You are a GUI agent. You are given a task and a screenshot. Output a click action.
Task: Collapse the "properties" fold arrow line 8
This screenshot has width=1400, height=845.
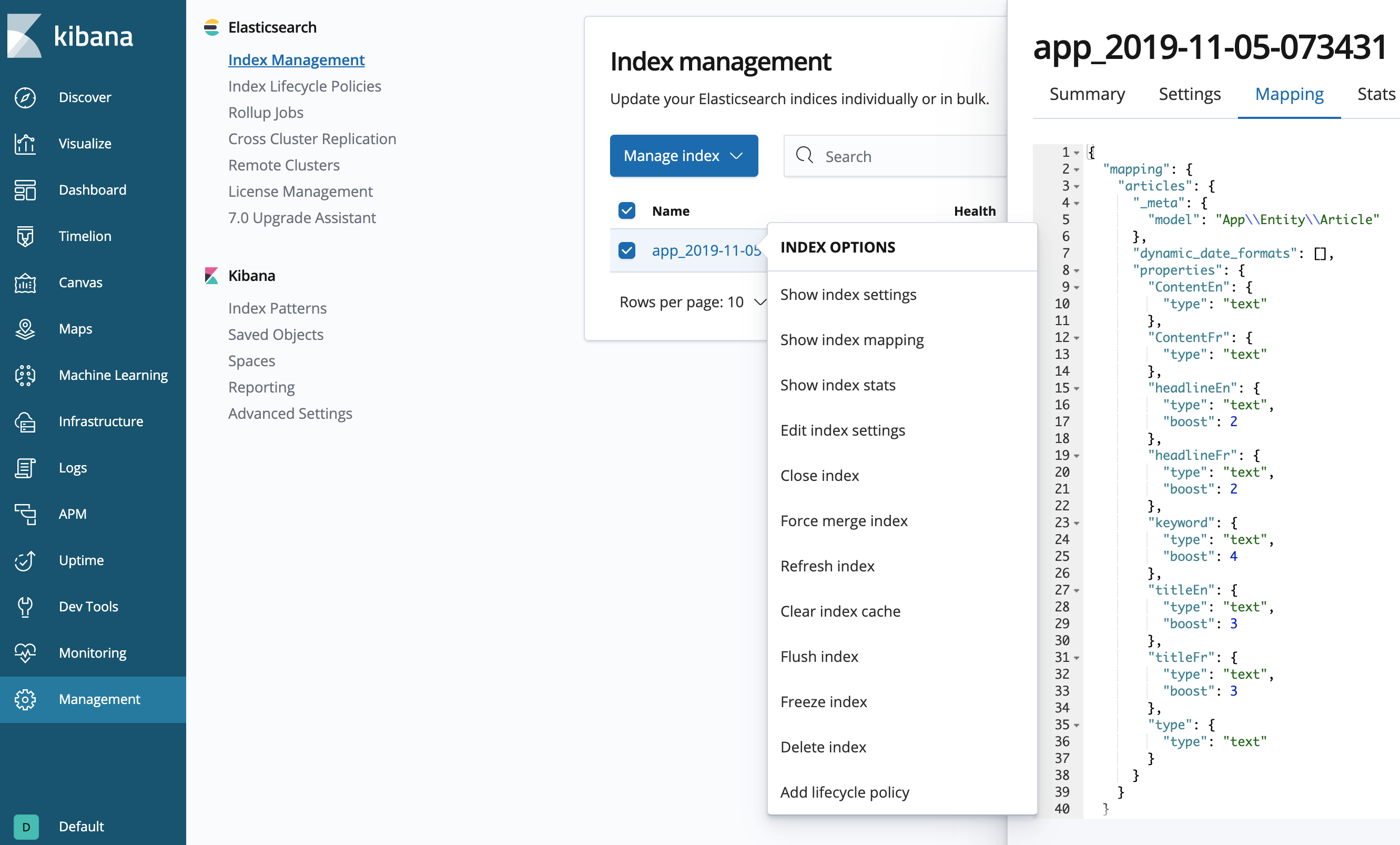point(1077,271)
